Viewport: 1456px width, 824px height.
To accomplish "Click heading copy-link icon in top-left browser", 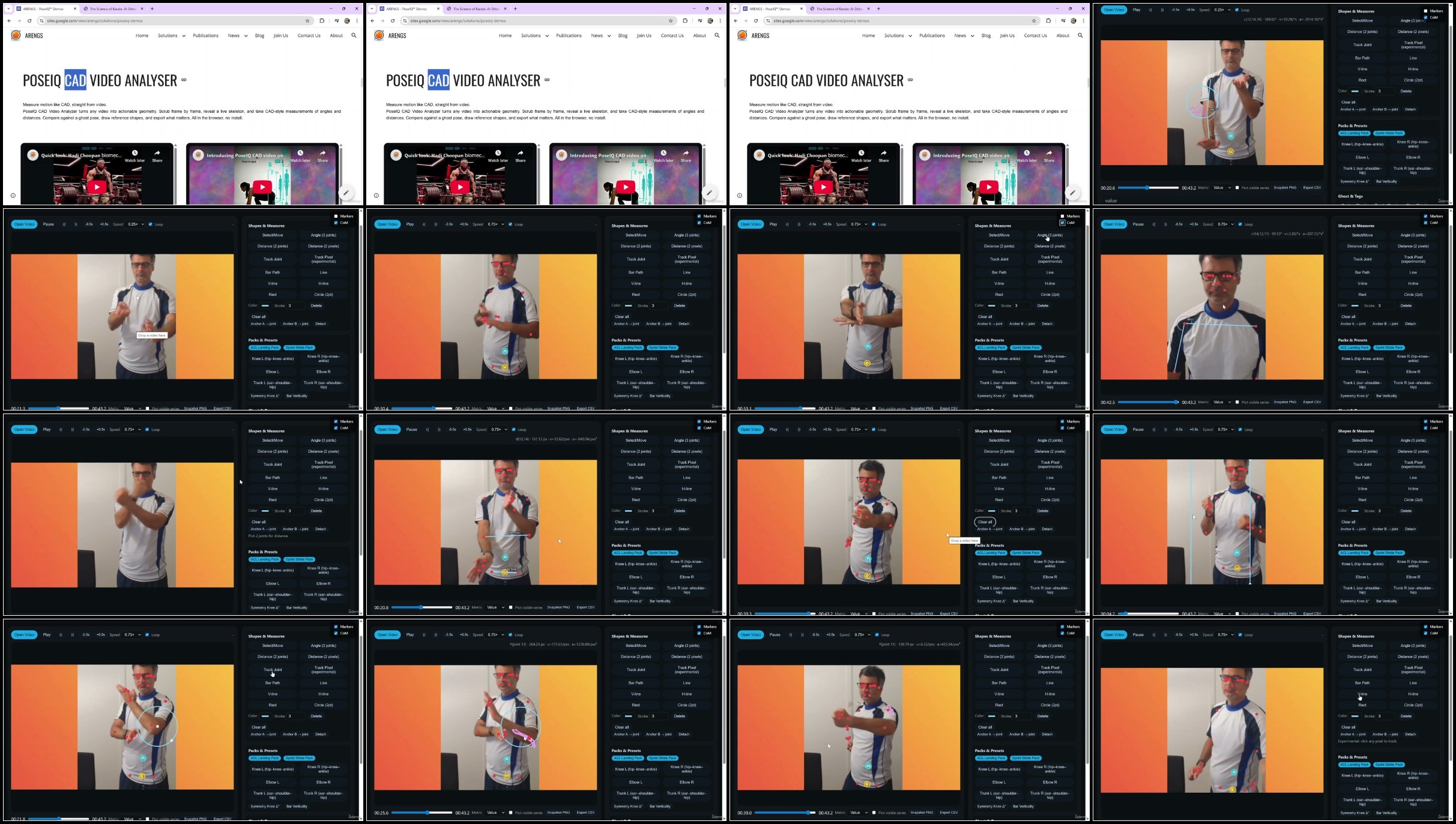I will (x=184, y=80).
